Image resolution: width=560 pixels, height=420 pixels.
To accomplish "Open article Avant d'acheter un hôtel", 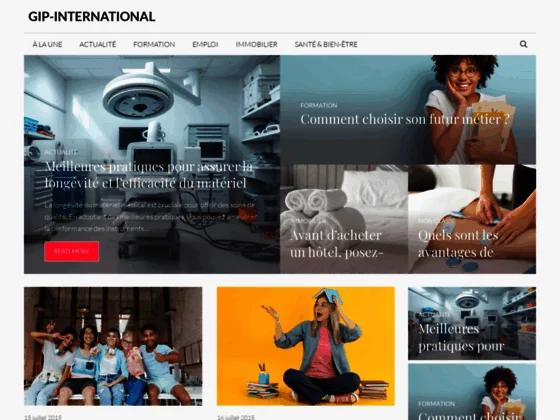I will click(x=336, y=244).
